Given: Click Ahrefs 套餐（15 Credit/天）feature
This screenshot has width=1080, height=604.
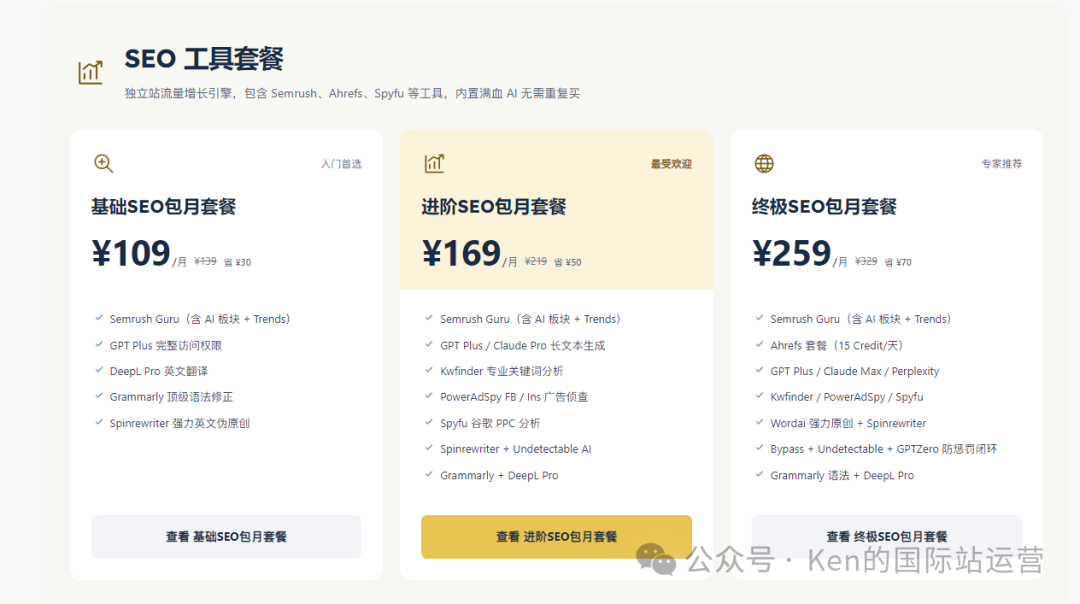Looking at the screenshot, I should [x=836, y=345].
